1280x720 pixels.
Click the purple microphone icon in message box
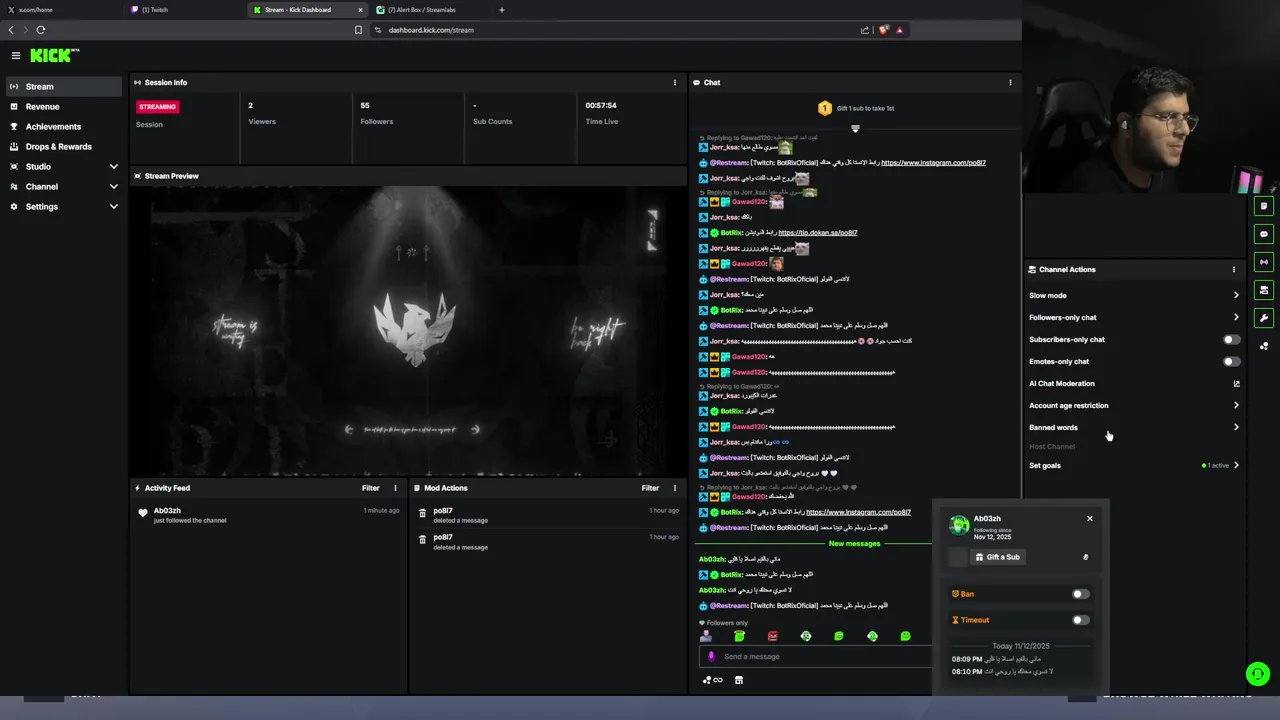click(x=711, y=657)
